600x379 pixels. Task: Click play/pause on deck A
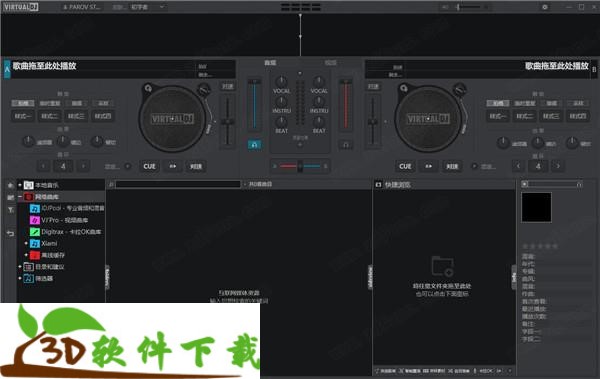tap(173, 166)
